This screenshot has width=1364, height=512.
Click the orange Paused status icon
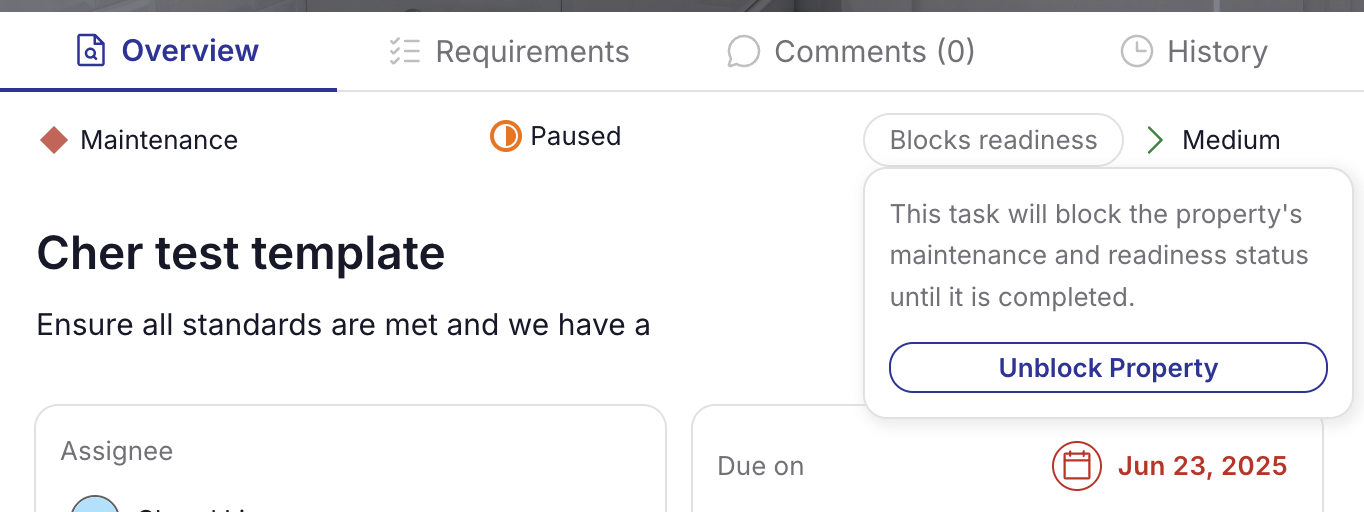505,136
